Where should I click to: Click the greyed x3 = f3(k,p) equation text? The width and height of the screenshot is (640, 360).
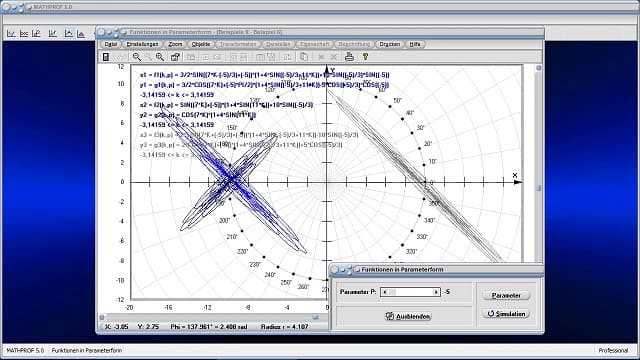click(249, 135)
